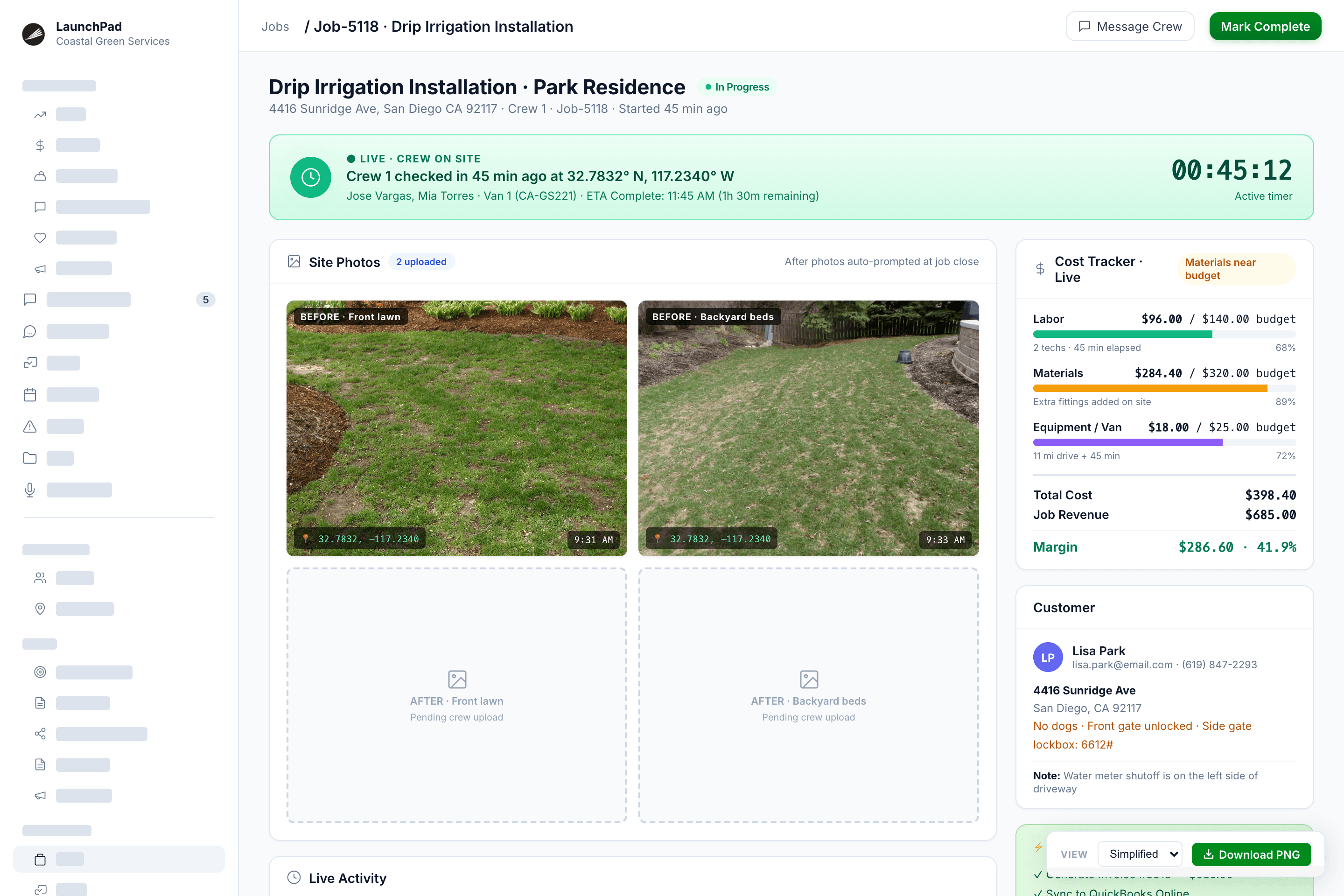Image resolution: width=1344 pixels, height=896 pixels.
Task: Click the Mark Complete button
Action: click(1265, 26)
